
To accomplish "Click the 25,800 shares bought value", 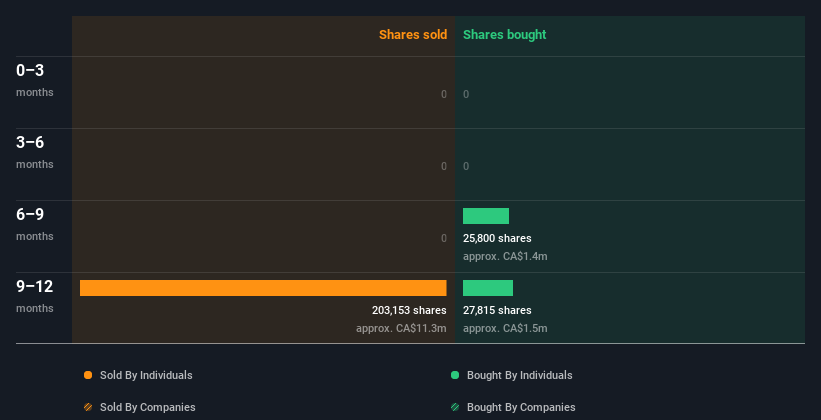I will tap(497, 238).
